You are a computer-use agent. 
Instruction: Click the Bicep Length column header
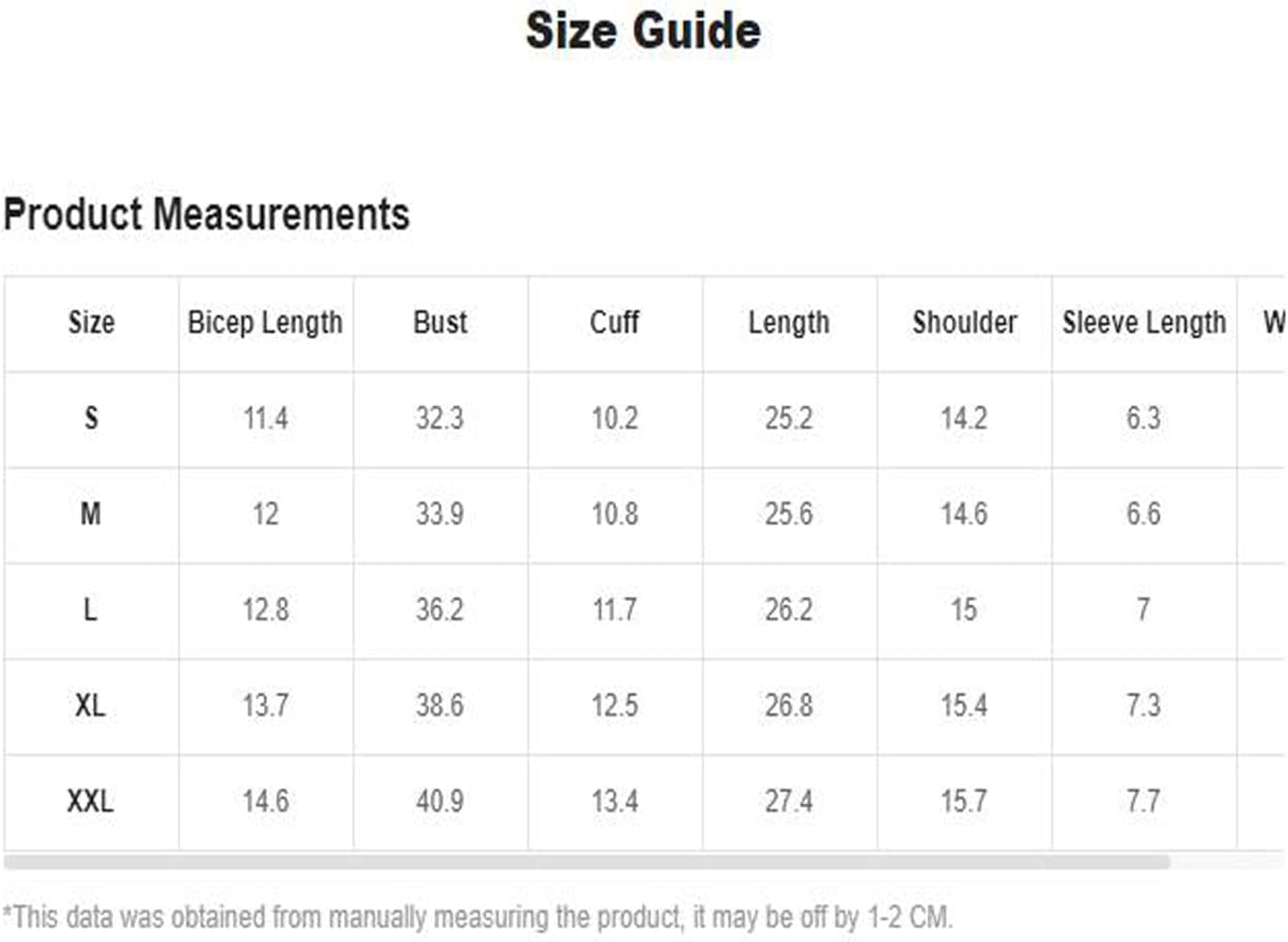tap(265, 322)
